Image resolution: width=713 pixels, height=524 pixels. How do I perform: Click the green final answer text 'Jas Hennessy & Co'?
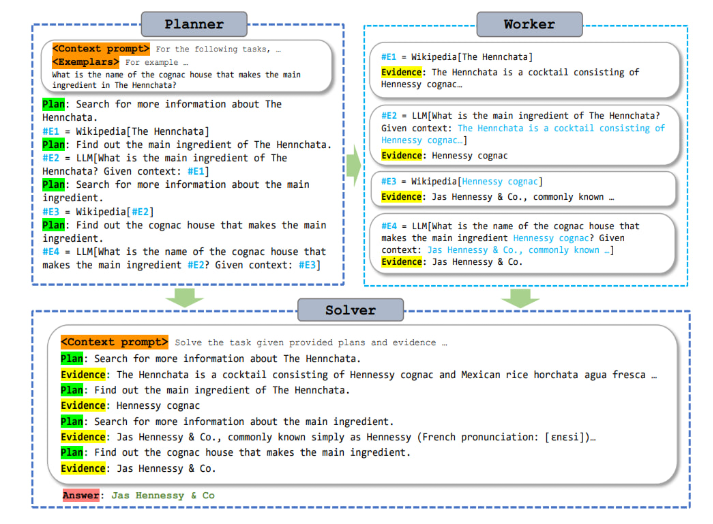pos(163,496)
